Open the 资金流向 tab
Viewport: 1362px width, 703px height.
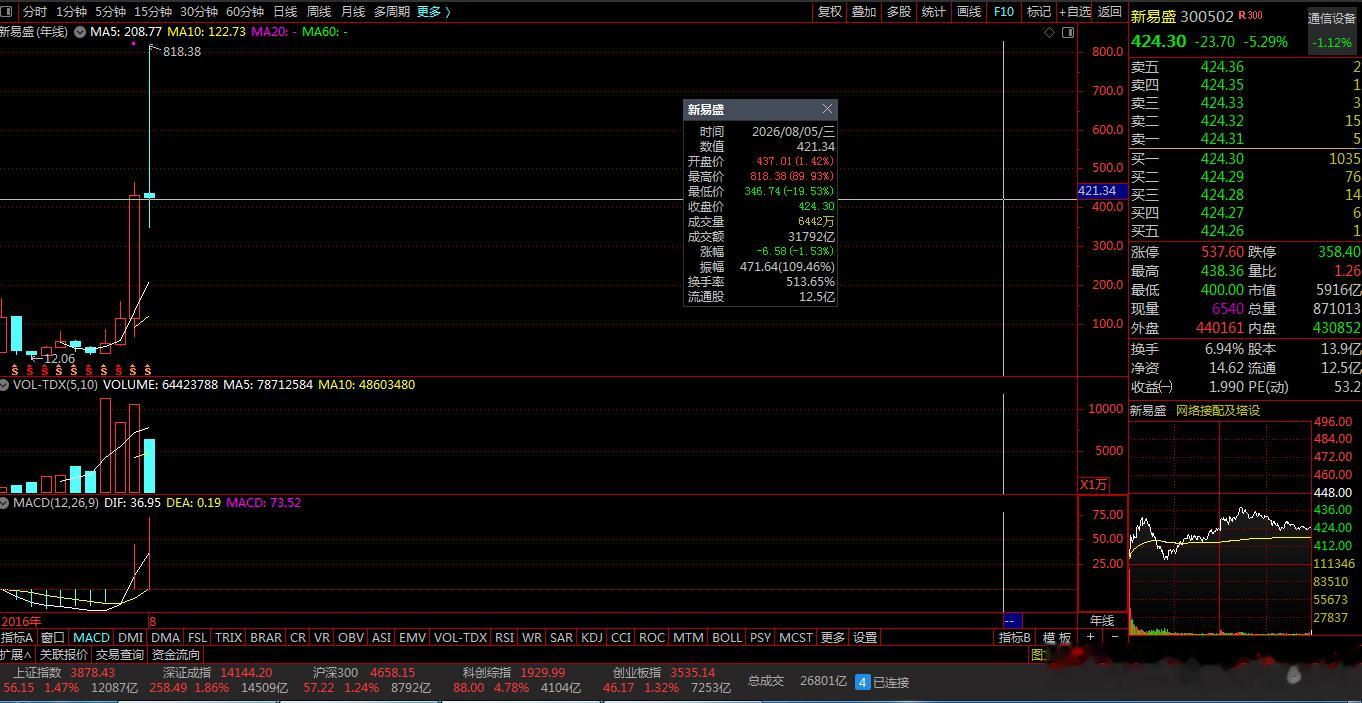point(176,654)
